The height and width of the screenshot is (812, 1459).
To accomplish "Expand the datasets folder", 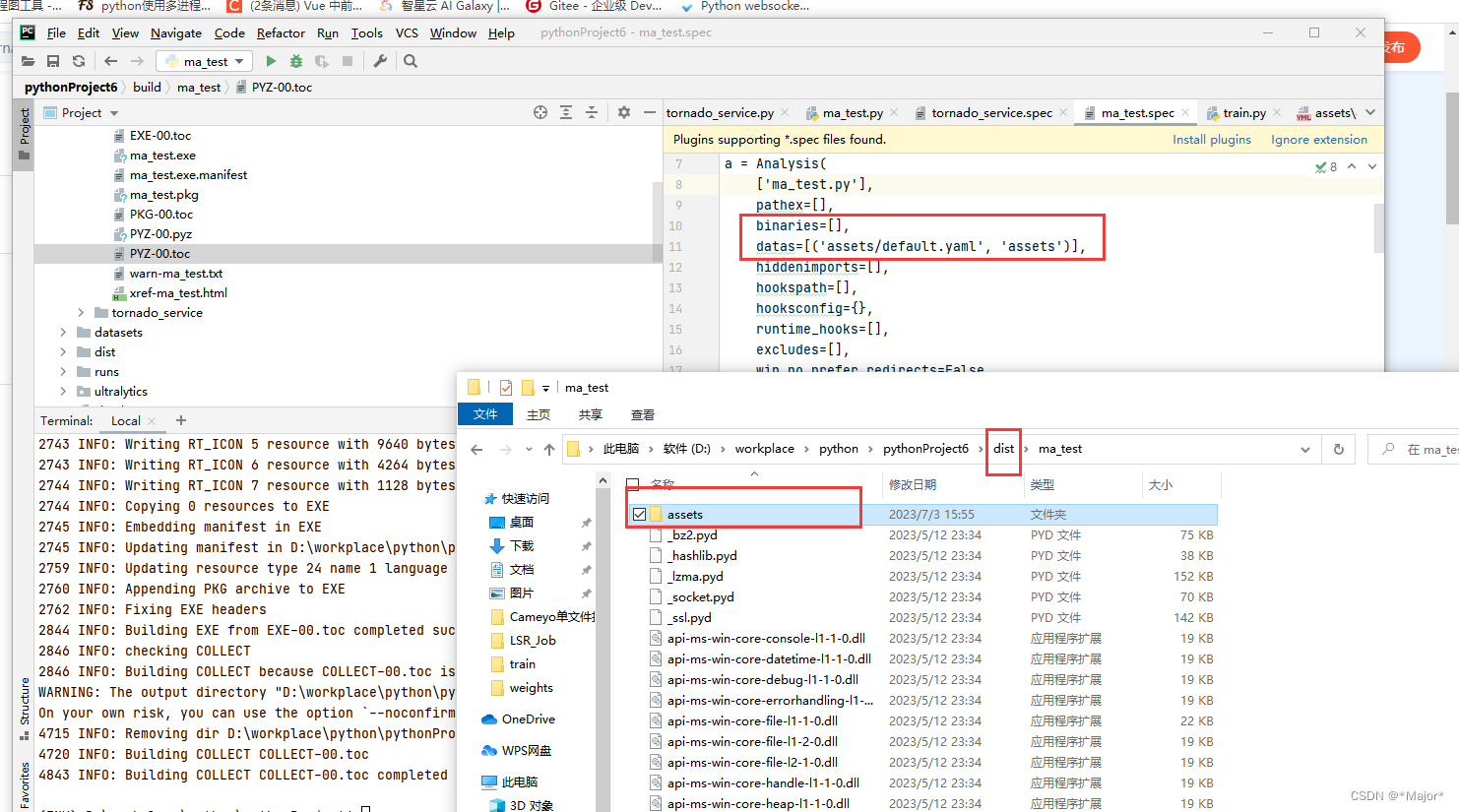I will coord(62,332).
